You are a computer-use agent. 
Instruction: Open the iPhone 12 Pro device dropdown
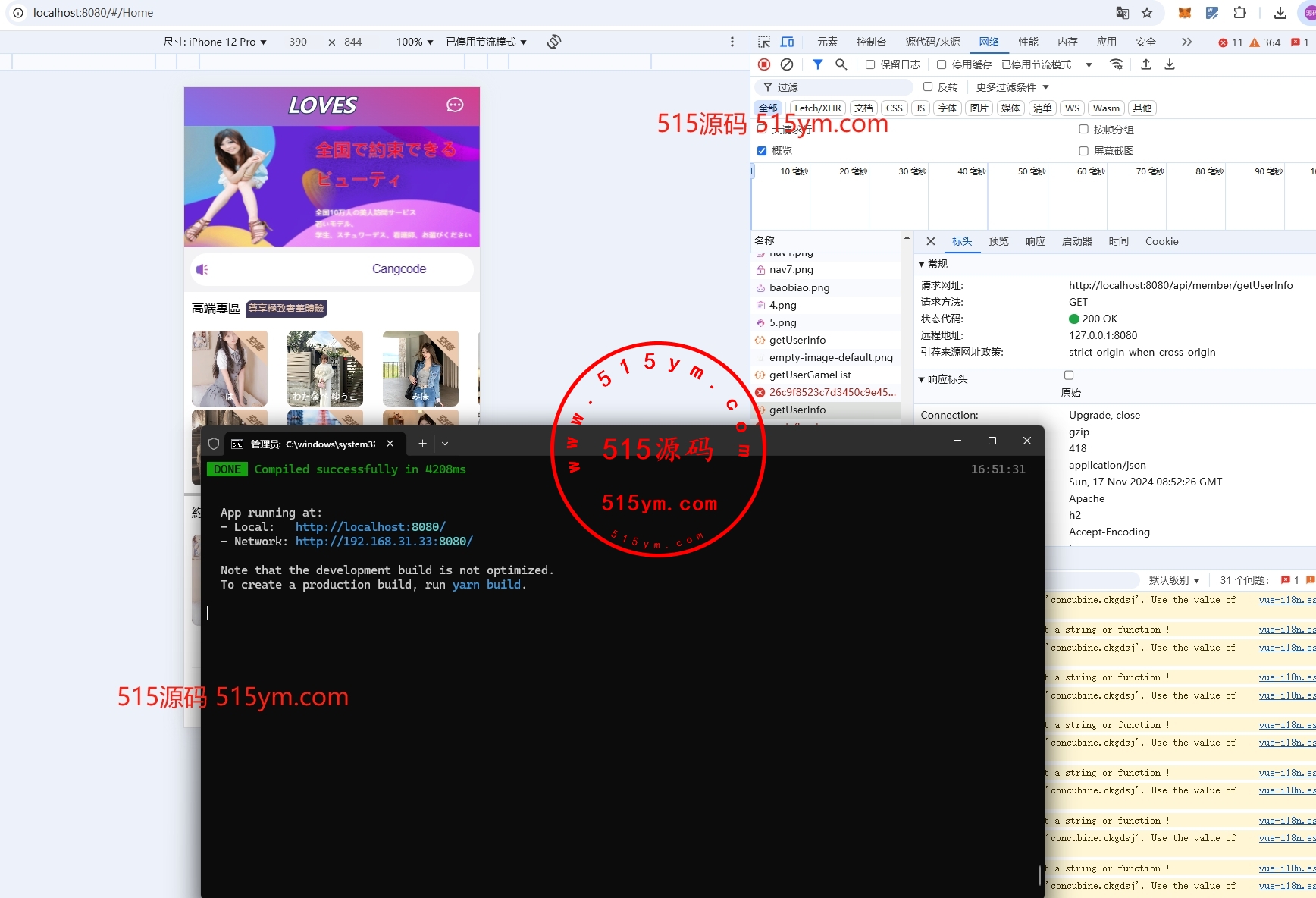[215, 42]
